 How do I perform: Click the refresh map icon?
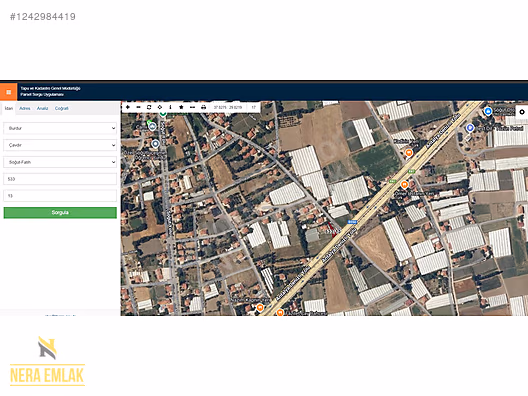149,107
